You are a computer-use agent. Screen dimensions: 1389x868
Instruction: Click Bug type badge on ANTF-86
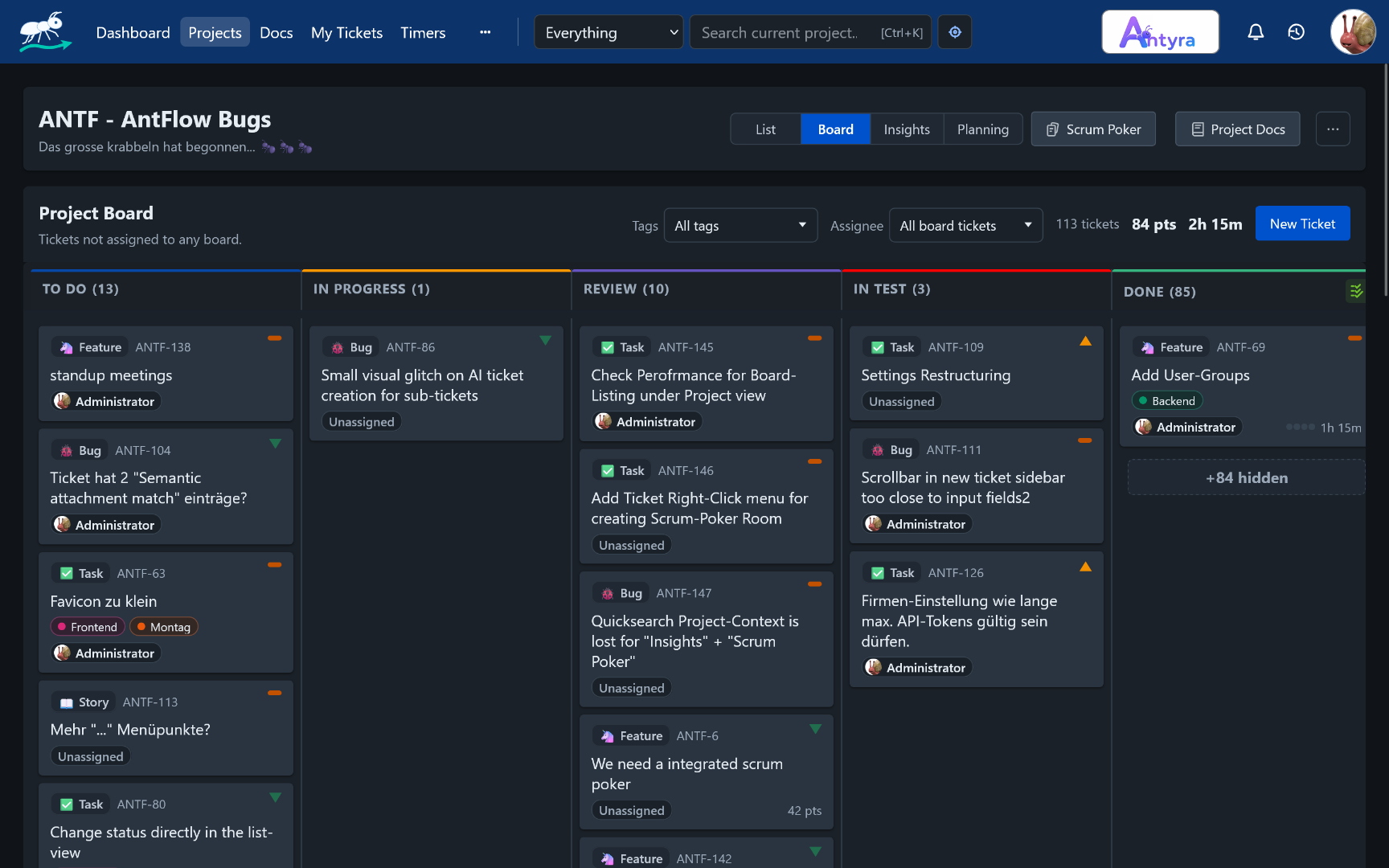351,347
